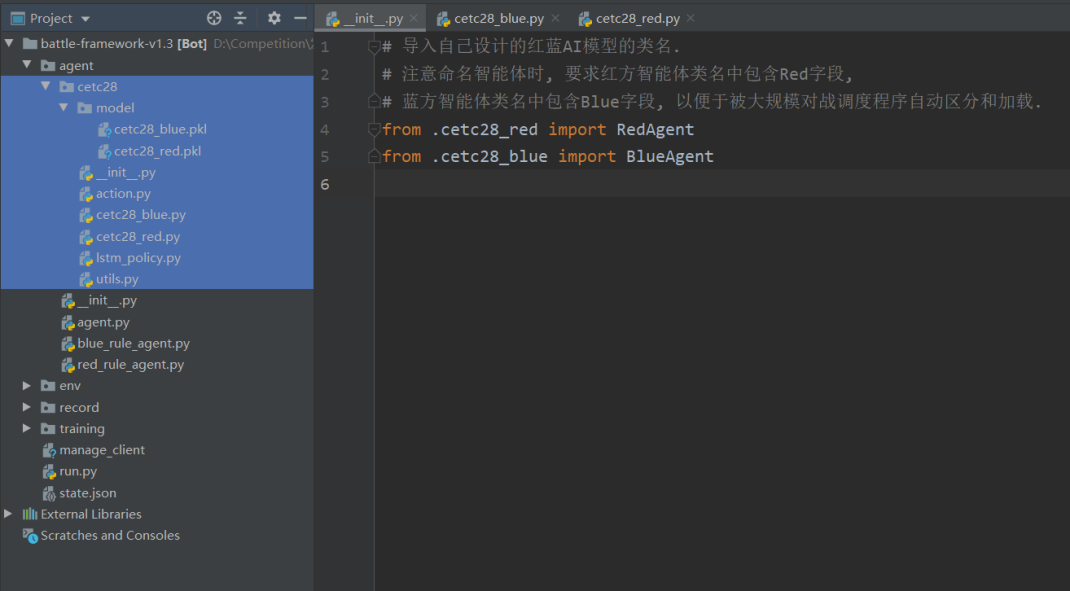Expand the record folder
Viewport: 1070px width, 591px height.
click(27, 407)
